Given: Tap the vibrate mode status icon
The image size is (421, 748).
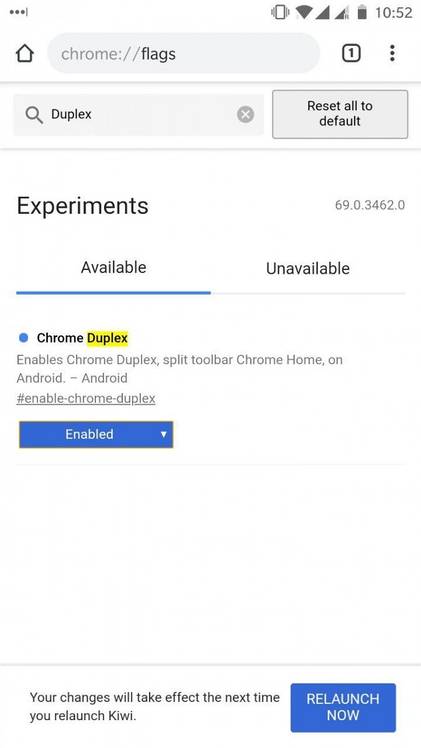Looking at the screenshot, I should (x=280, y=12).
